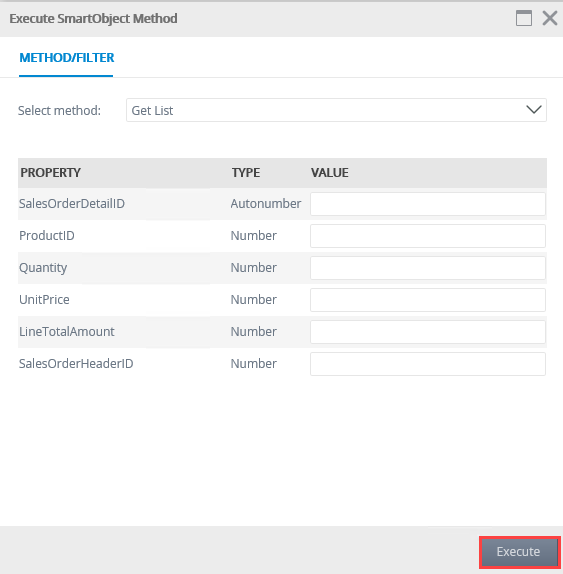The height and width of the screenshot is (574, 563).
Task: Open the Get List method combo box
Action: [336, 110]
